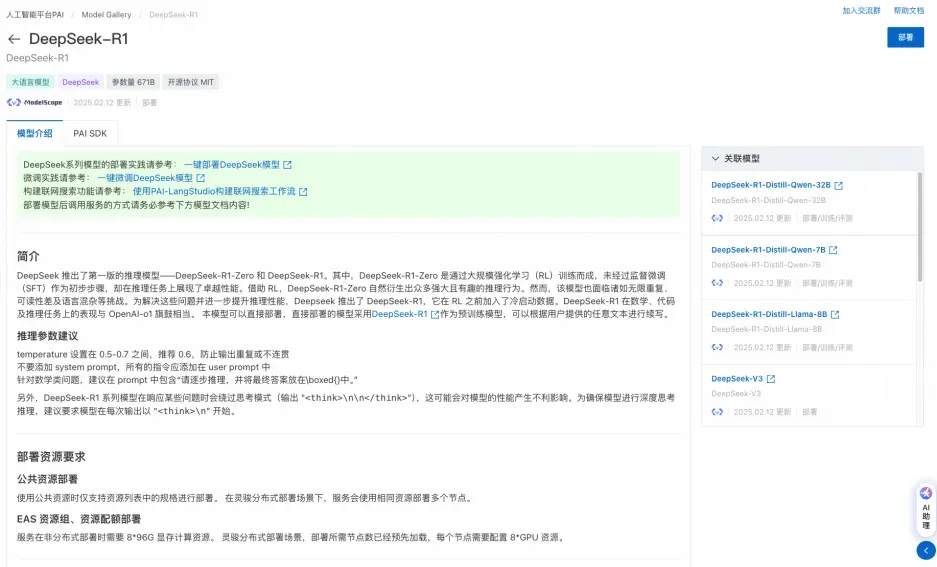Open external icon beside DeepSeek-R1-Distill-Qwen-32B

click(x=838, y=186)
